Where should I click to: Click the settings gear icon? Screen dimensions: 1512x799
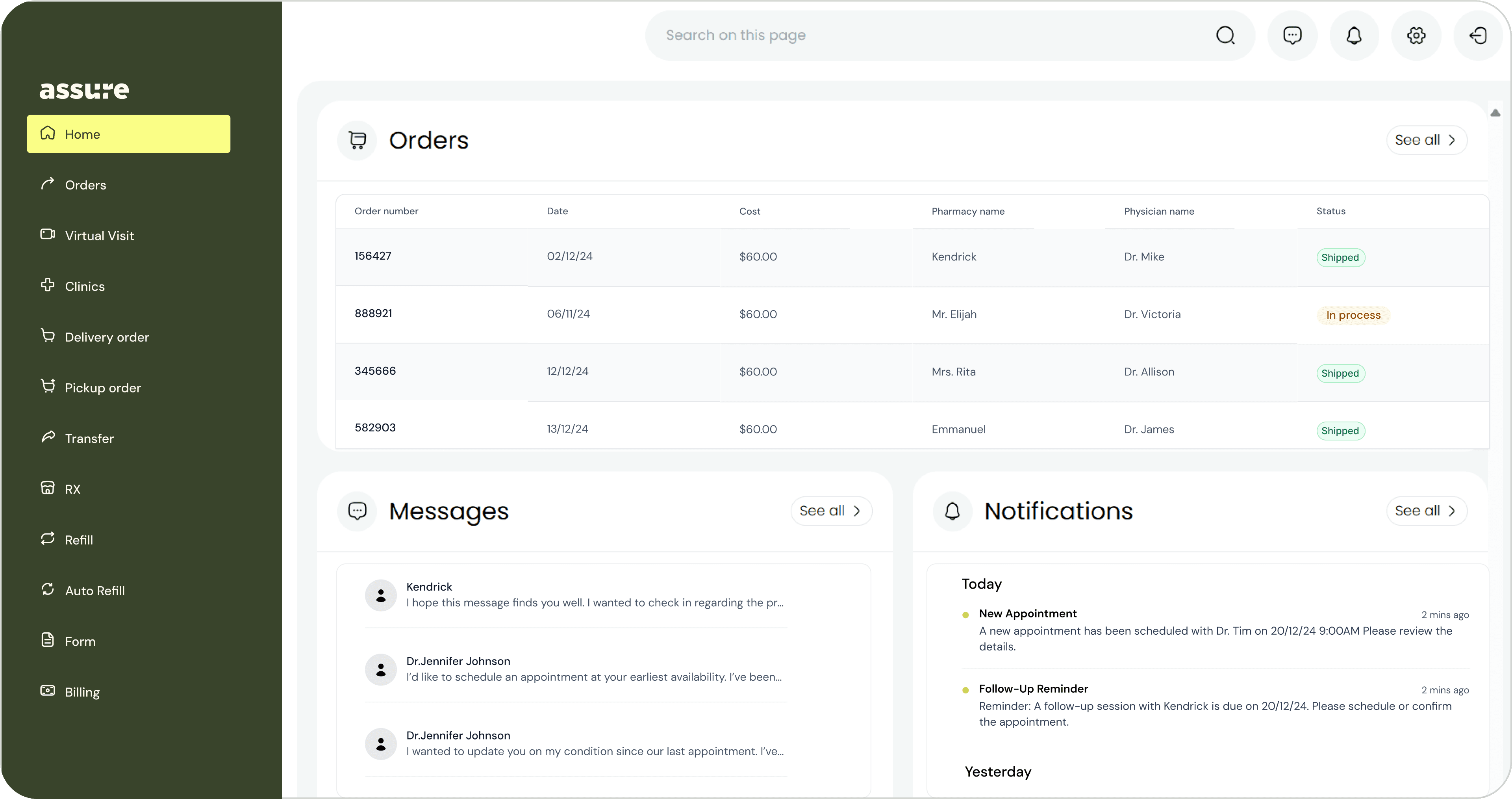(1416, 35)
